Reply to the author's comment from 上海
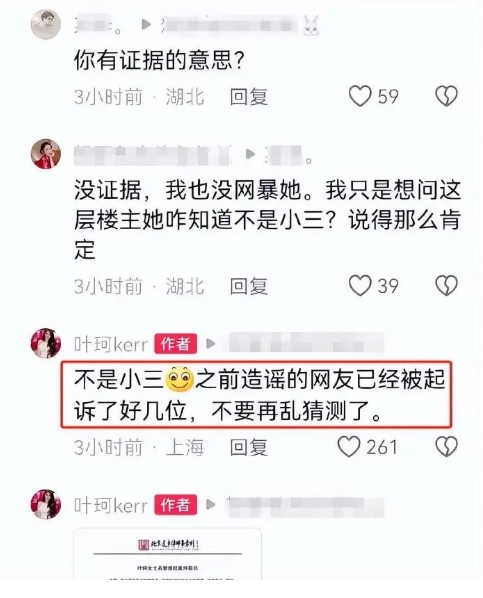Image resolution: width=483 pixels, height=598 pixels. click(248, 447)
